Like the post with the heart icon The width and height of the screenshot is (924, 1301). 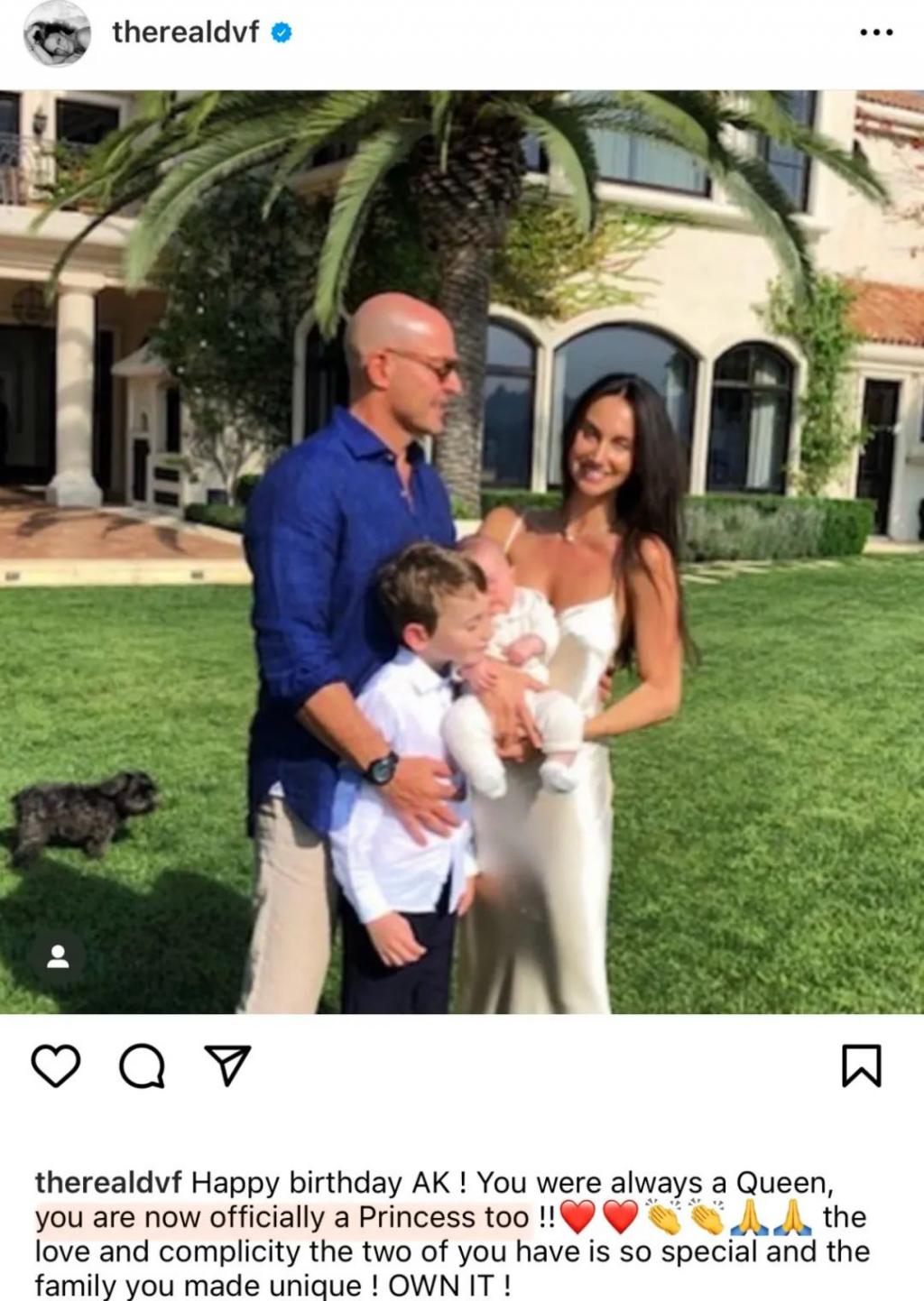click(x=56, y=1066)
